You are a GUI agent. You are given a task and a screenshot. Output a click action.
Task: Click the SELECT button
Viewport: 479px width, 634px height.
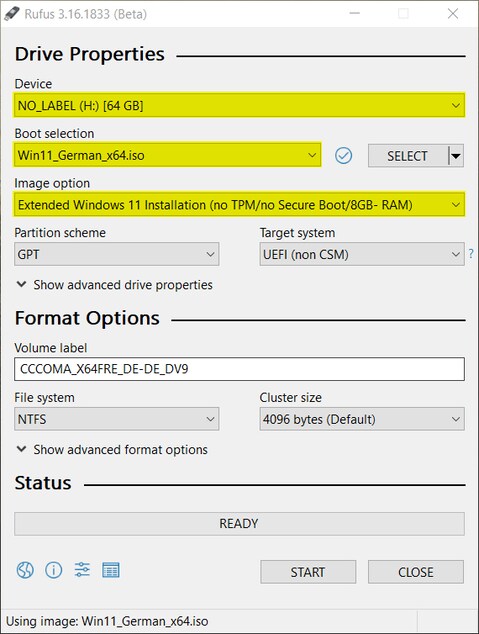click(x=407, y=156)
